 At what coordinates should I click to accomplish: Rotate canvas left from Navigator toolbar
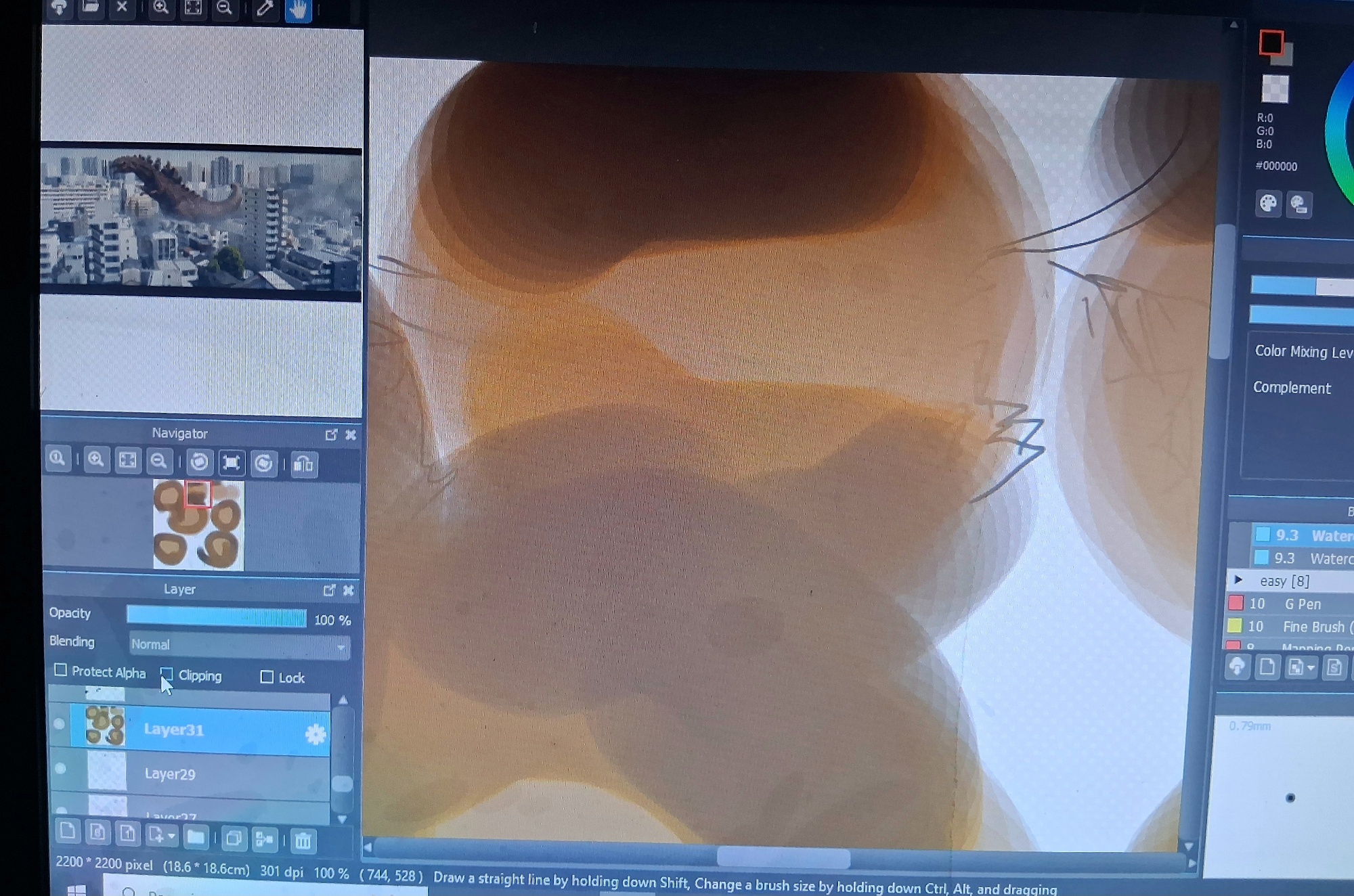point(199,462)
